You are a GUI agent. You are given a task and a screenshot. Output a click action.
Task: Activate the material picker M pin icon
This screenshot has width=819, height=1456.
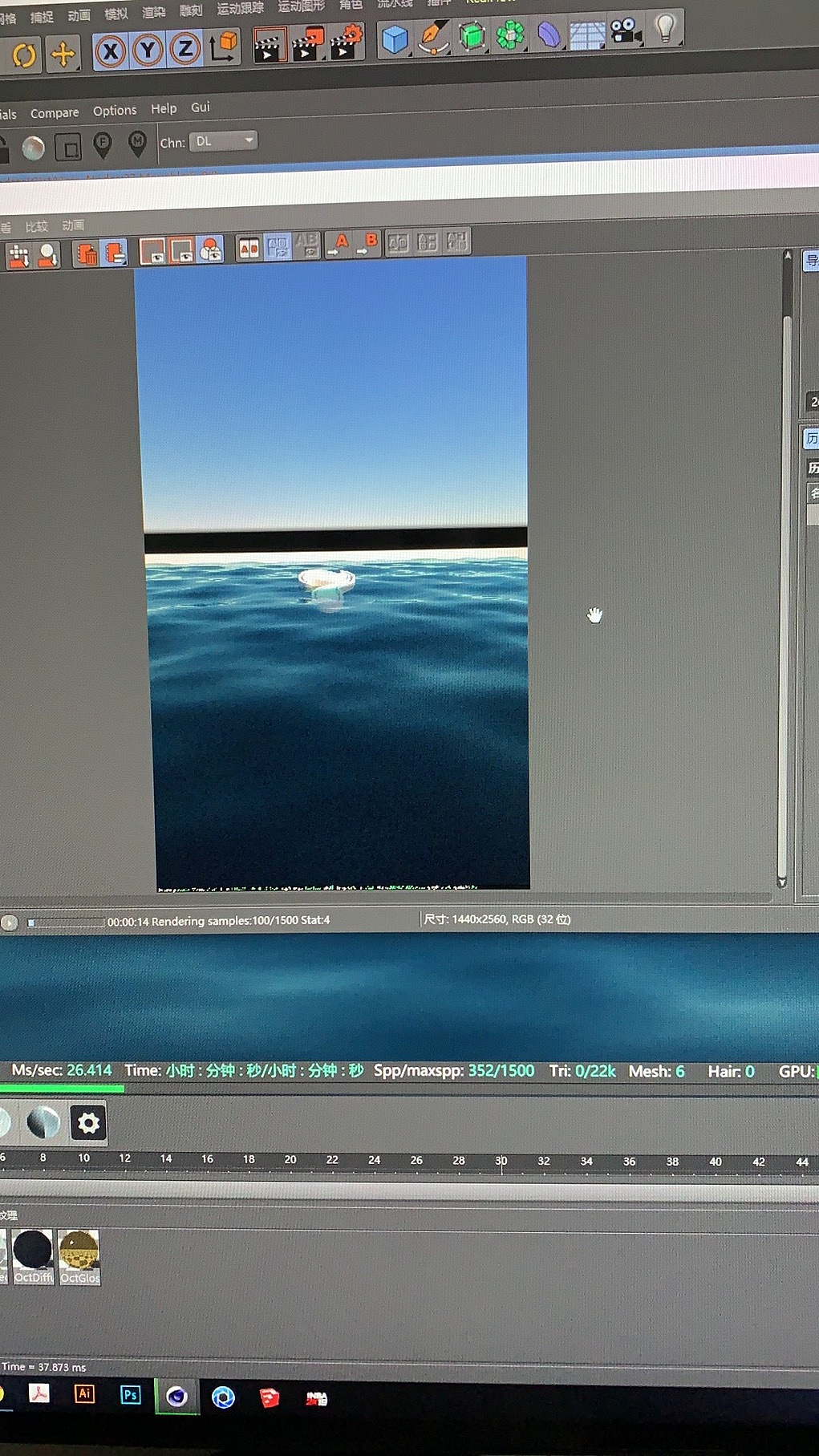[x=137, y=144]
